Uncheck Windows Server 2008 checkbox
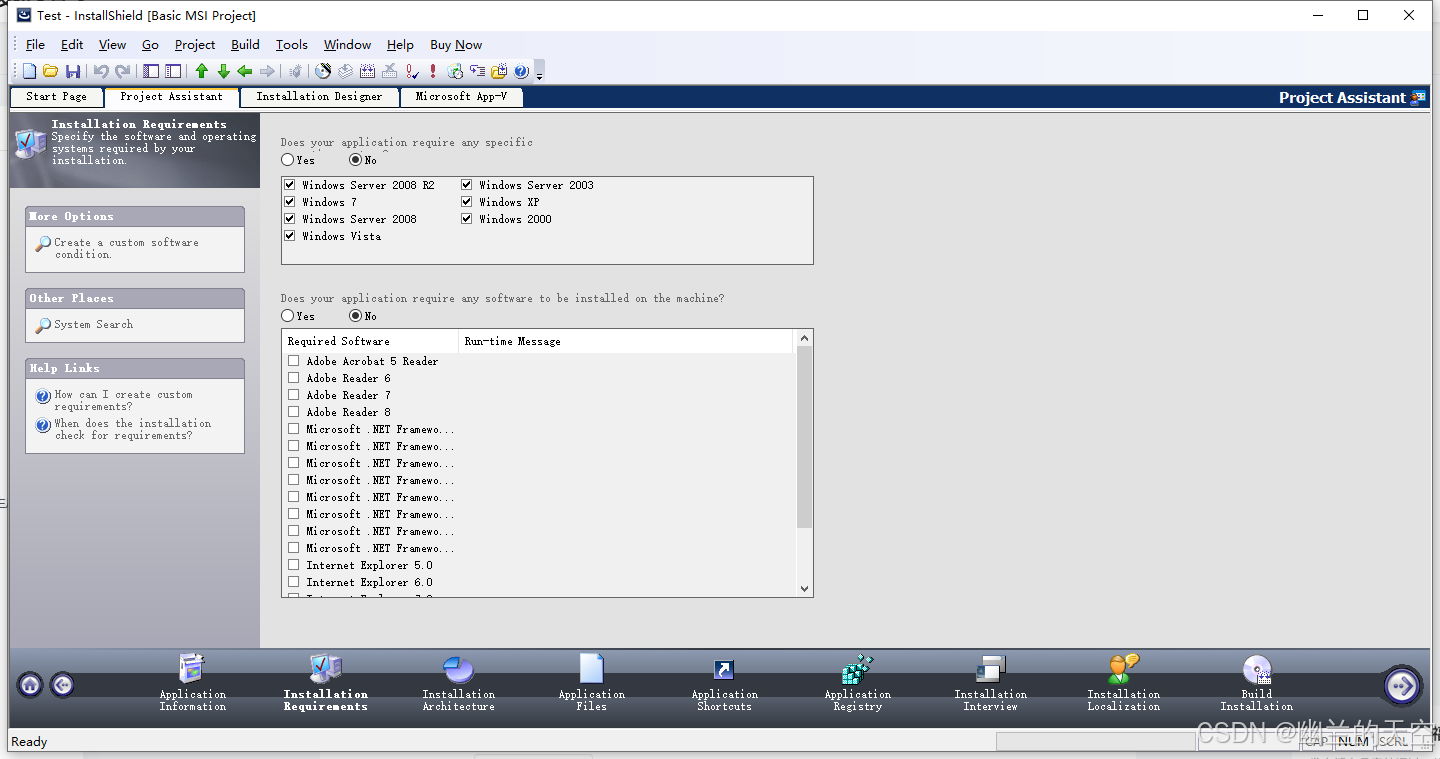This screenshot has height=759, width=1440. 290,219
